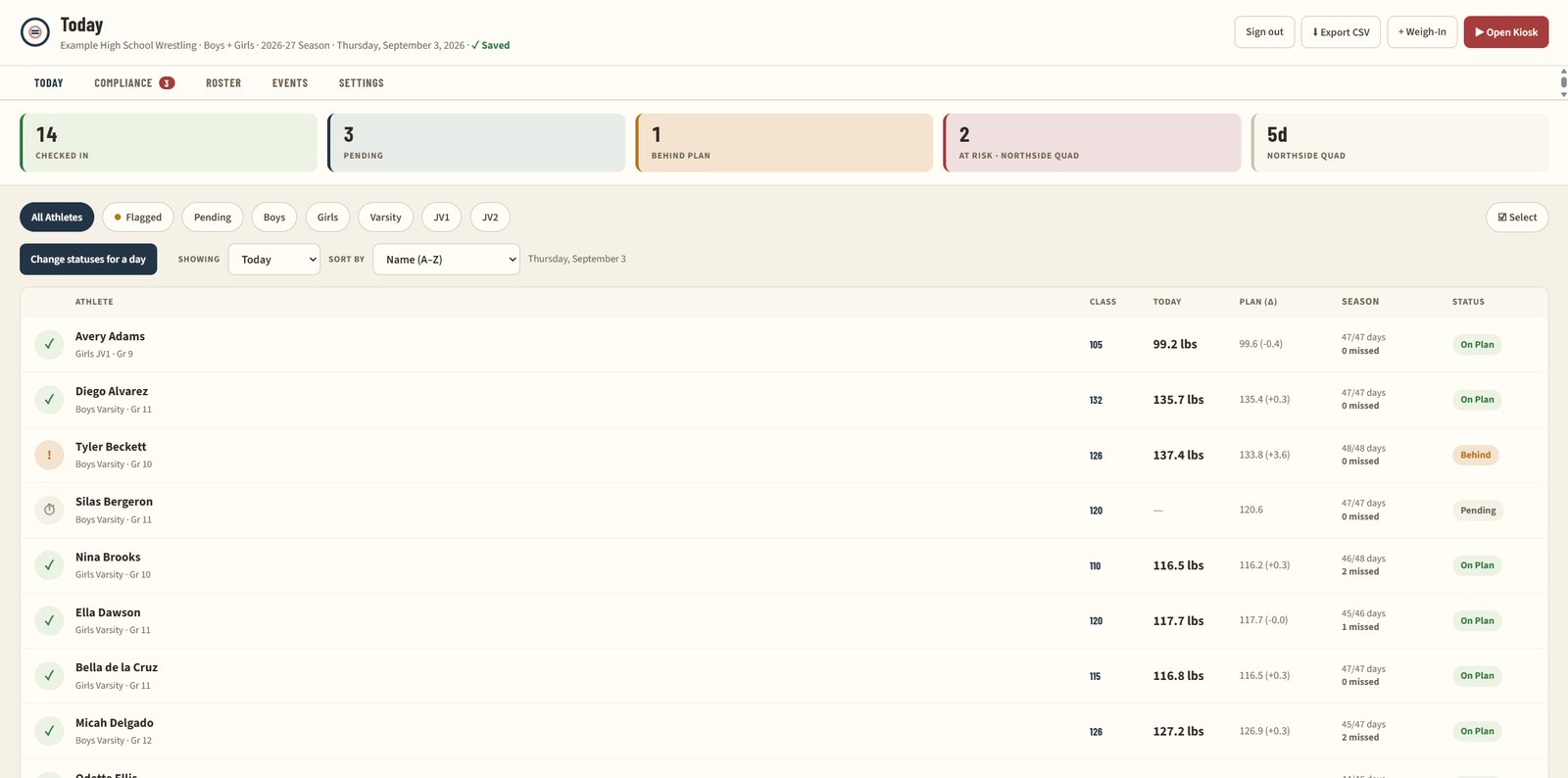This screenshot has width=1568, height=778.
Task: Click the Weigh-In button
Action: (x=1422, y=32)
